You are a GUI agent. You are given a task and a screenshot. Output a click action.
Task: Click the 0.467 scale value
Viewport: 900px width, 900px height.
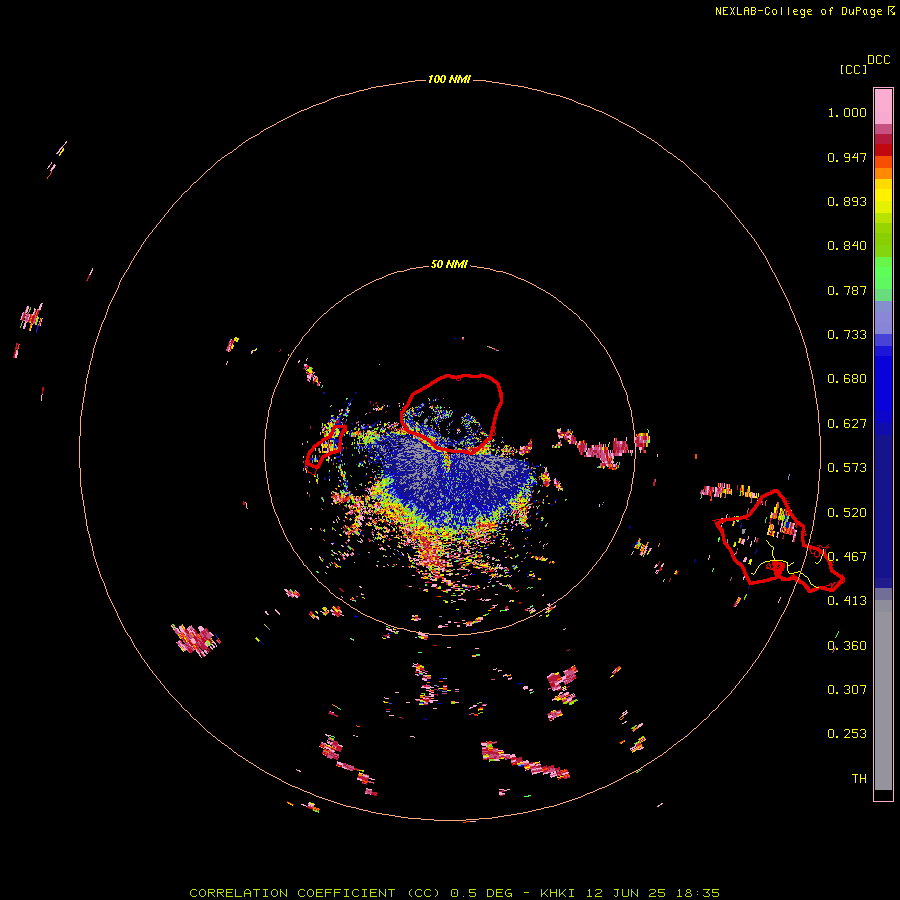click(847, 557)
